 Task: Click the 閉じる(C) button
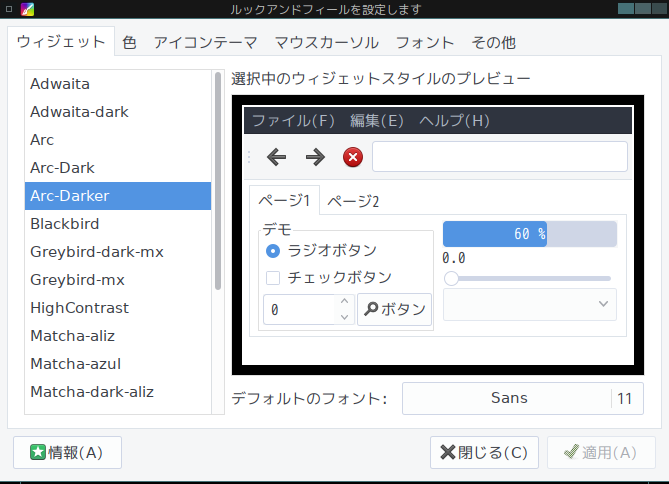(484, 452)
